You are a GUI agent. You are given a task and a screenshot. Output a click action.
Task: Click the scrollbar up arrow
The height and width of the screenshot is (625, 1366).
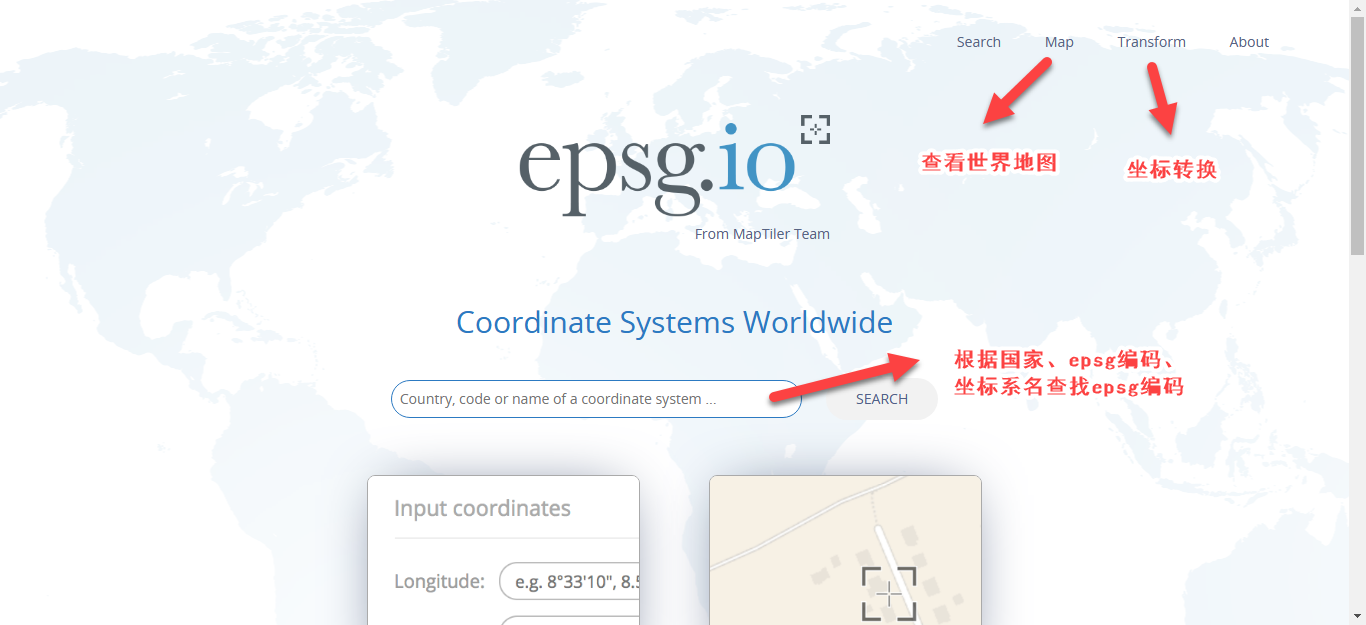click(1357, 8)
